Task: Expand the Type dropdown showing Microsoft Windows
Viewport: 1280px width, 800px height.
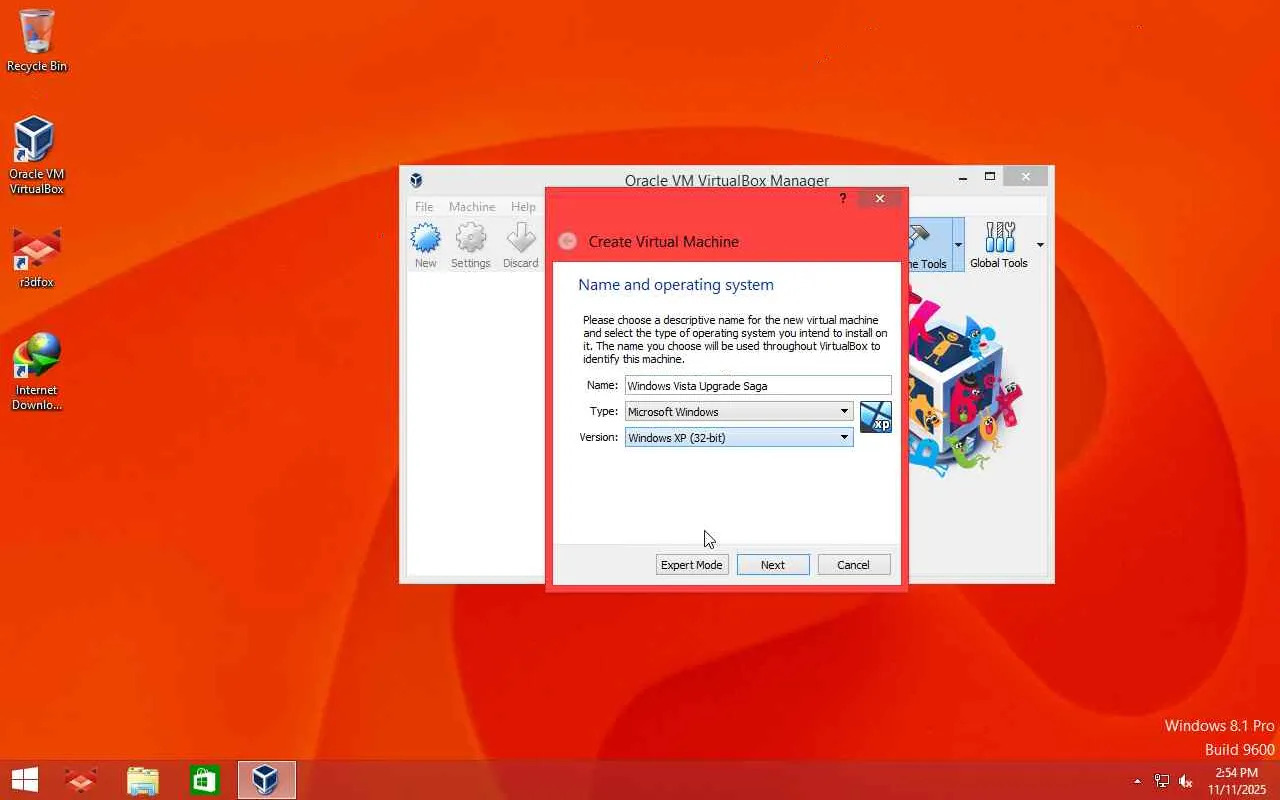Action: coord(739,411)
